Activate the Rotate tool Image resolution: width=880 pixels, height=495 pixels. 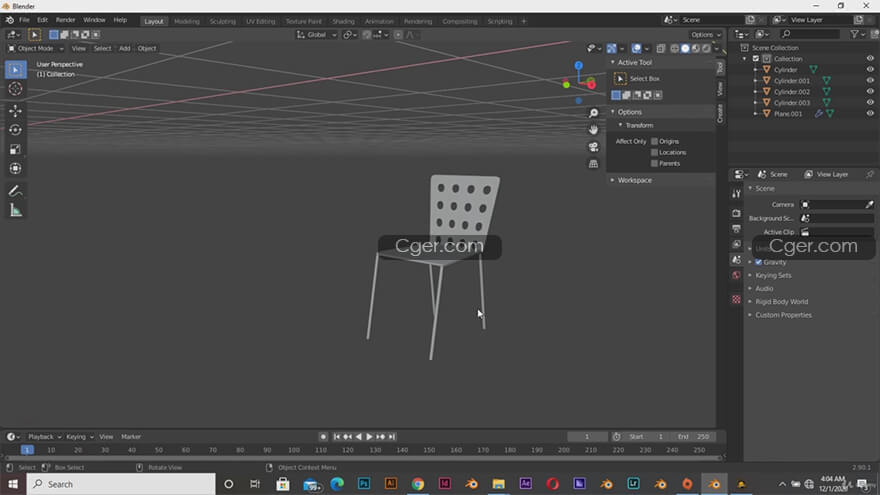coord(15,130)
